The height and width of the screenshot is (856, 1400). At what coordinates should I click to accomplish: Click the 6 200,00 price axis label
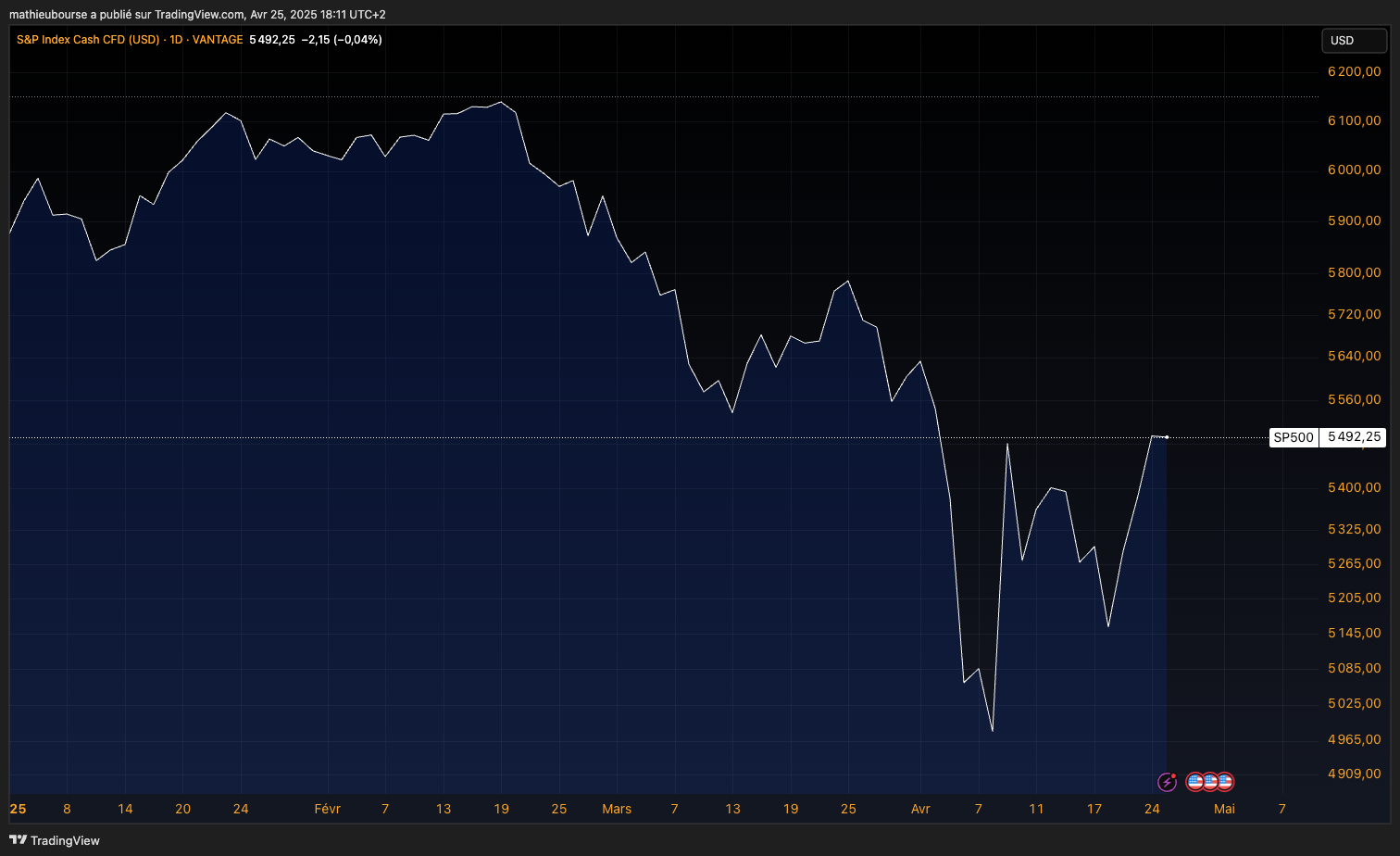[x=1354, y=71]
